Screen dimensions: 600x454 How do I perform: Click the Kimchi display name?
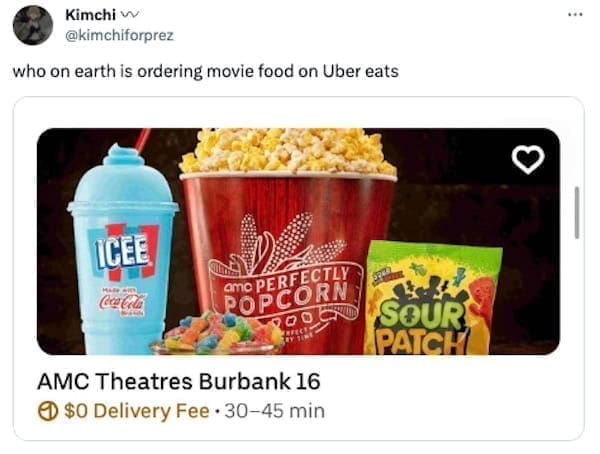click(x=90, y=15)
